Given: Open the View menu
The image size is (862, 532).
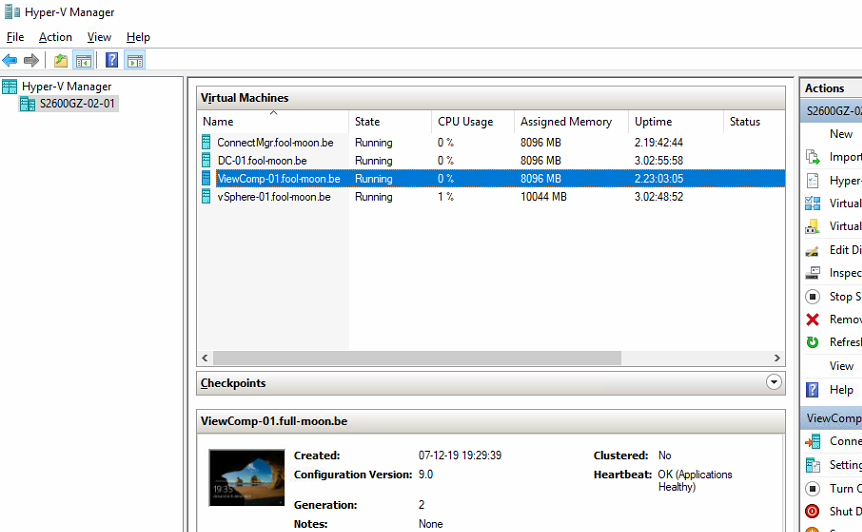Looking at the screenshot, I should [x=99, y=37].
